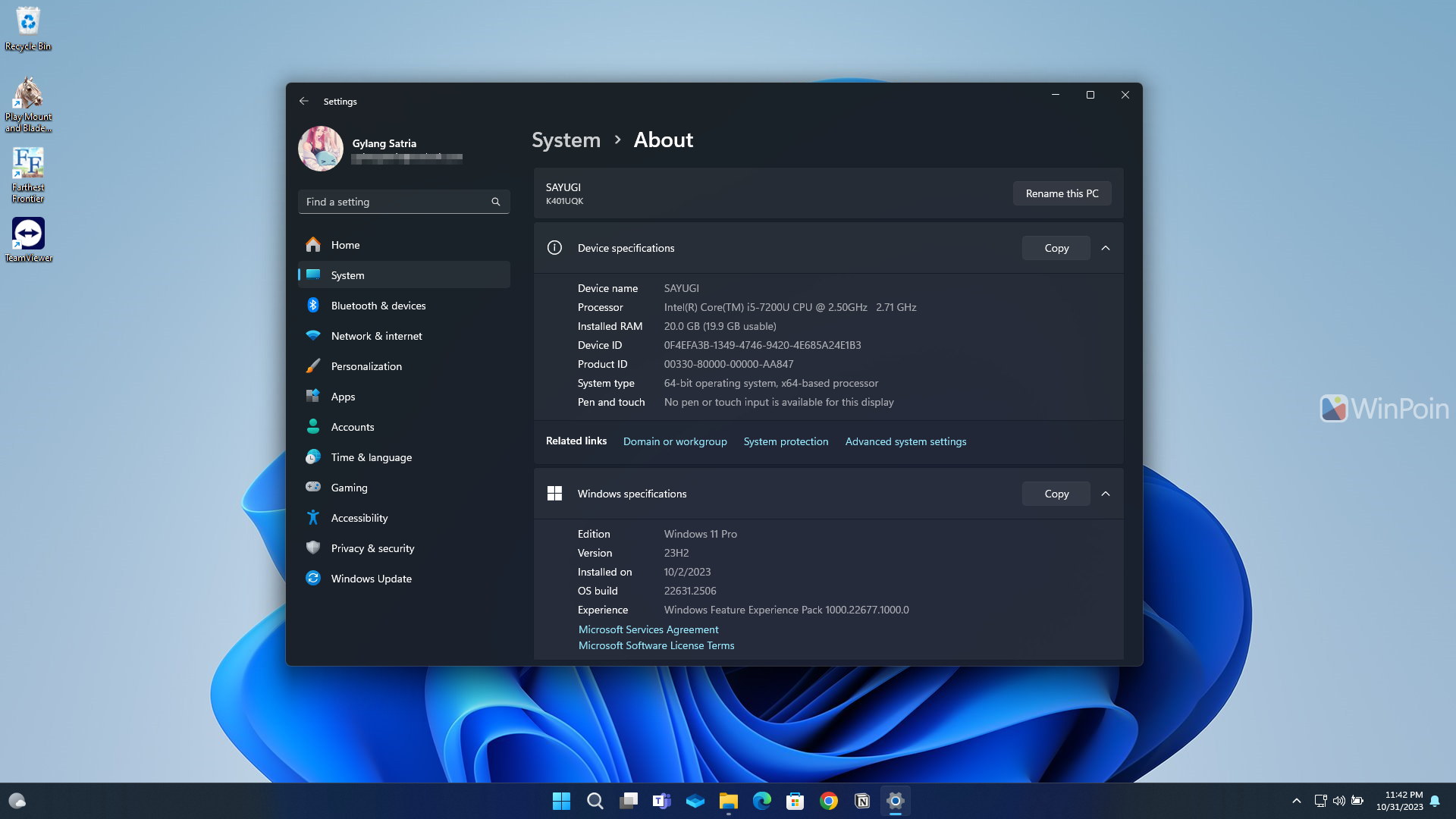Click Rename this PC button
The image size is (1456, 819).
click(1062, 193)
